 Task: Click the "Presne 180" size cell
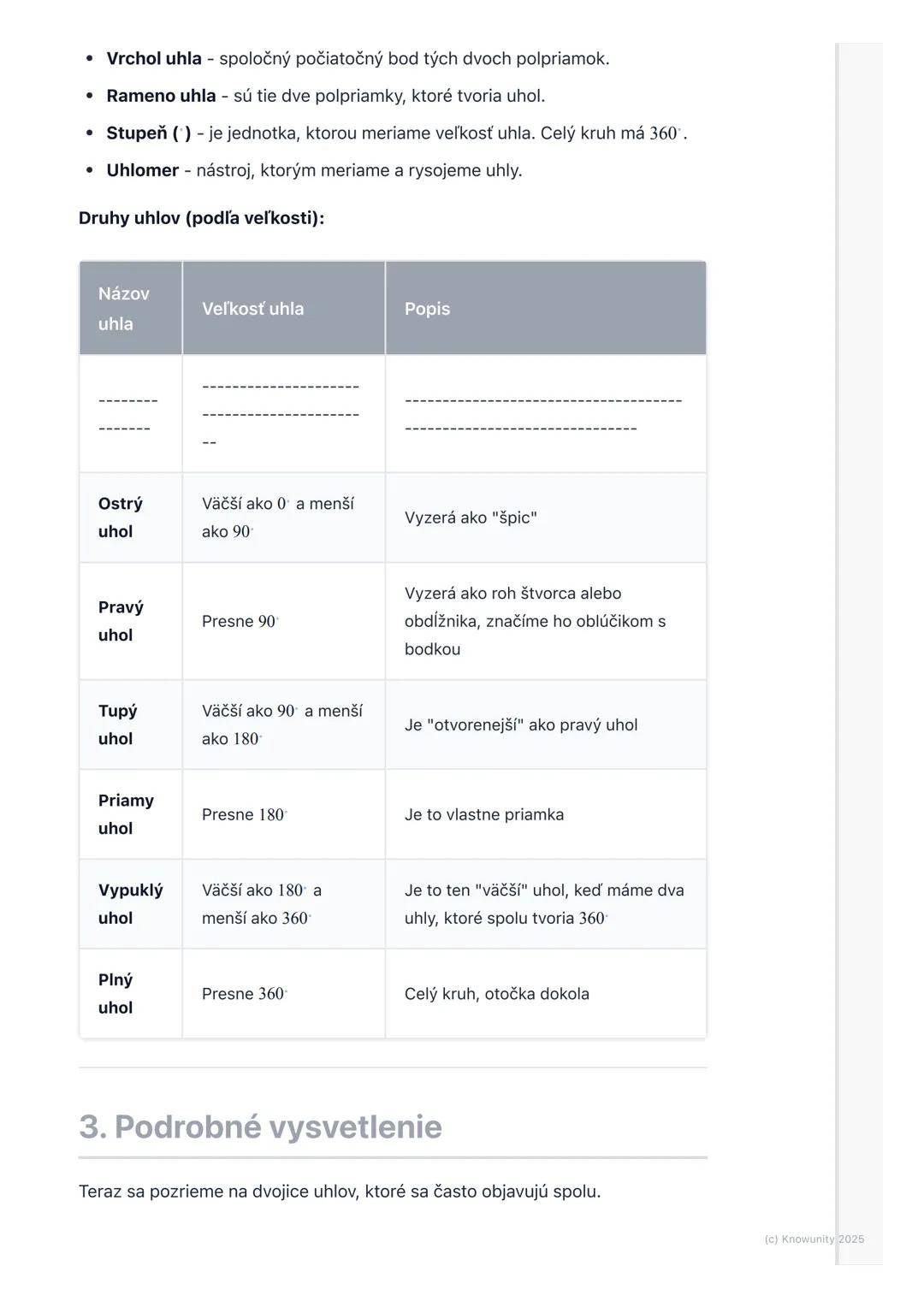tap(244, 814)
